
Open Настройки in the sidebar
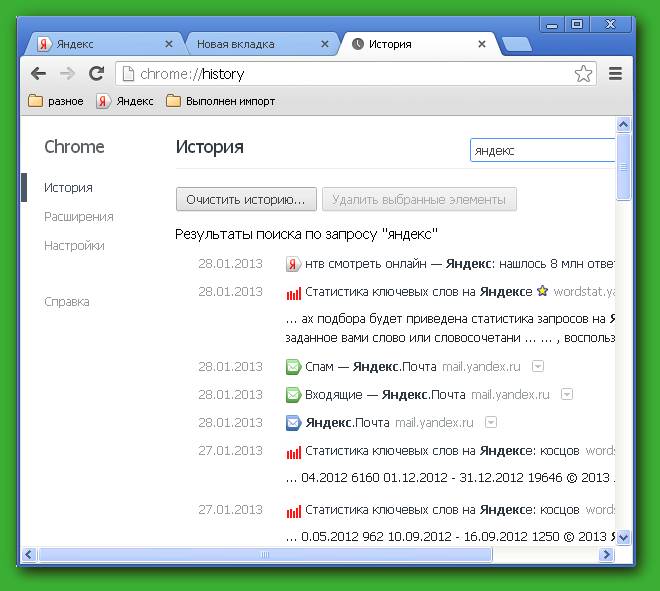74,246
